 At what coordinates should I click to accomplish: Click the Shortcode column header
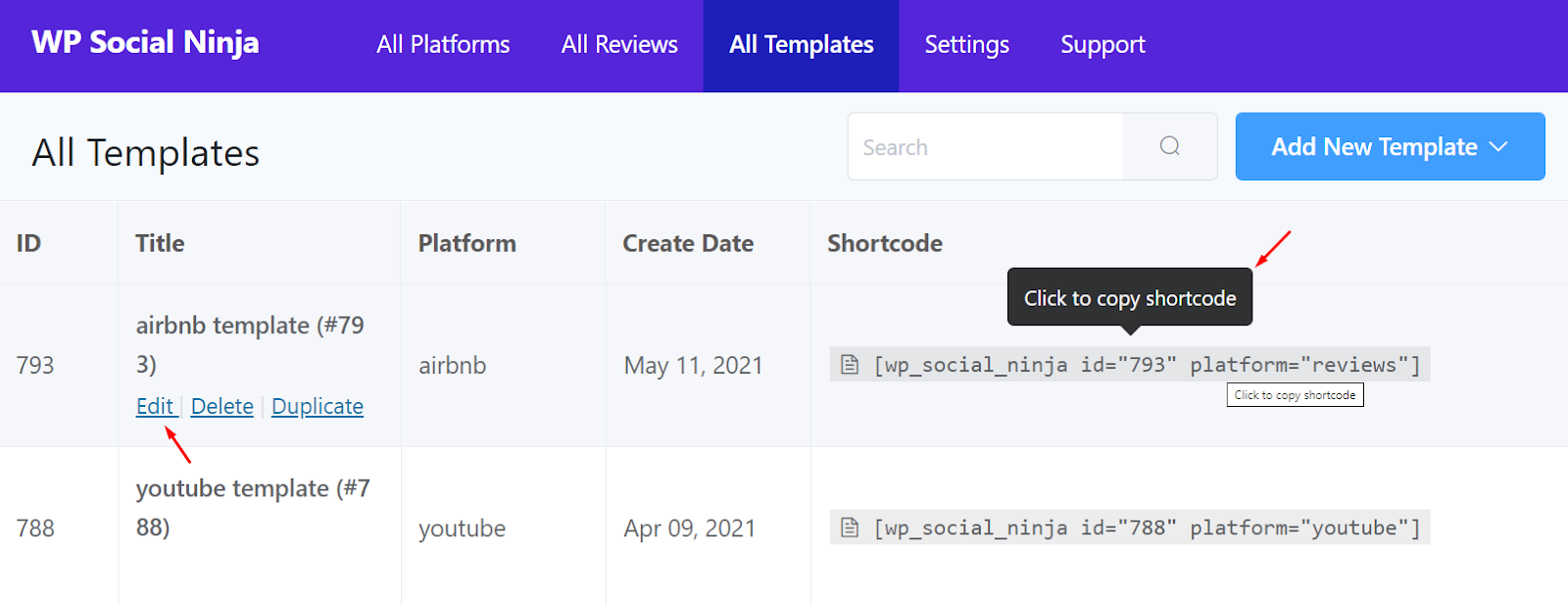pos(885,243)
